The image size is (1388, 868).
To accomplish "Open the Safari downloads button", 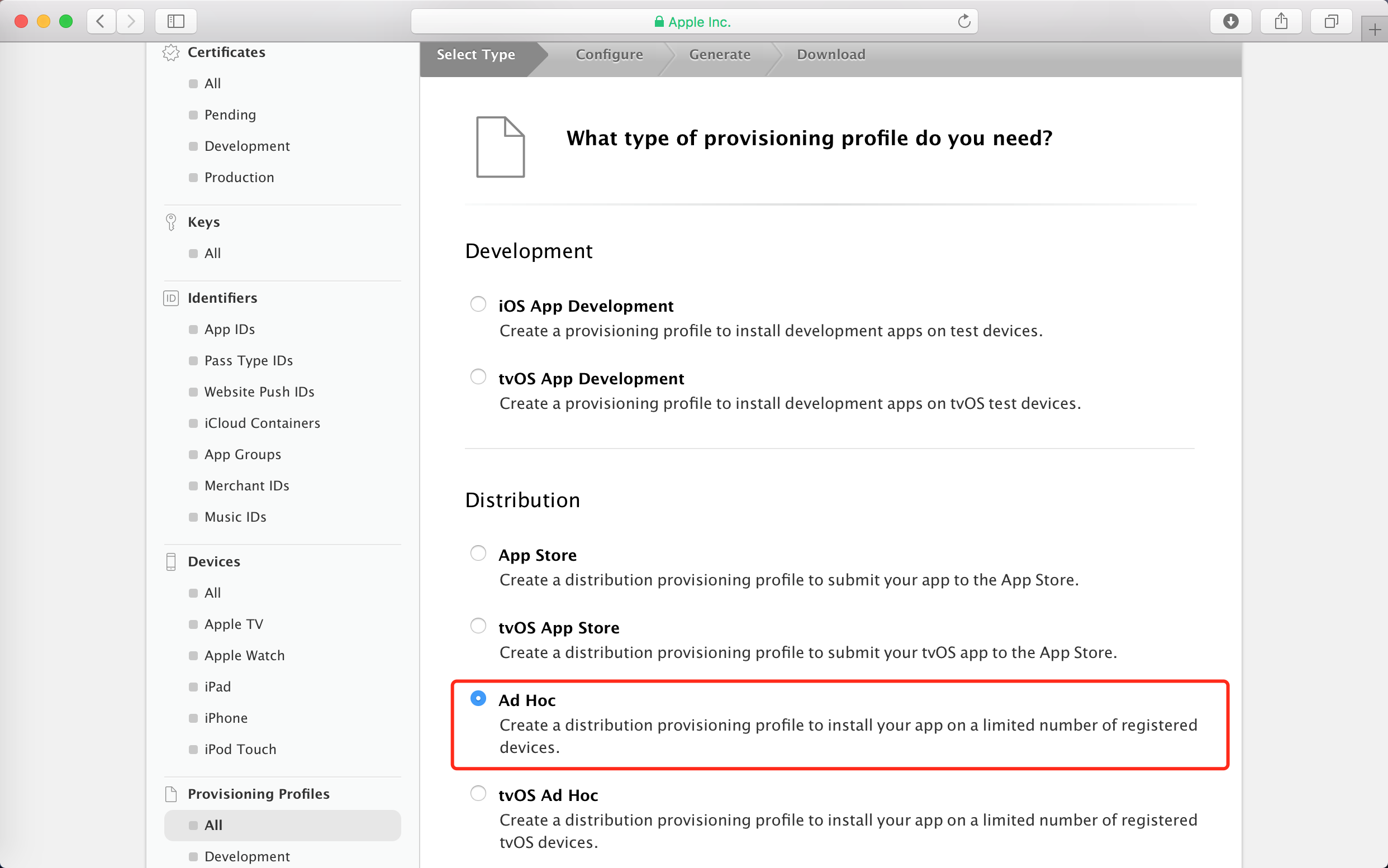I will 1230,22.
